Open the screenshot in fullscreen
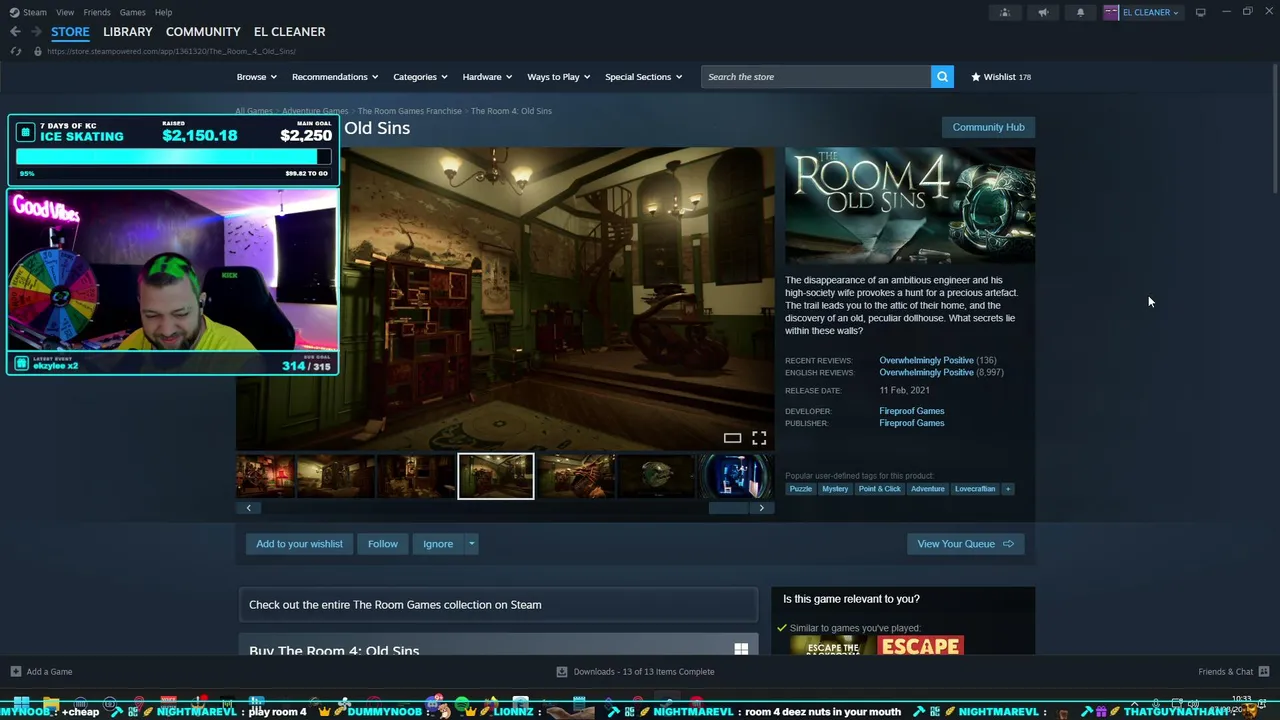This screenshot has height=720, width=1280. (x=759, y=438)
